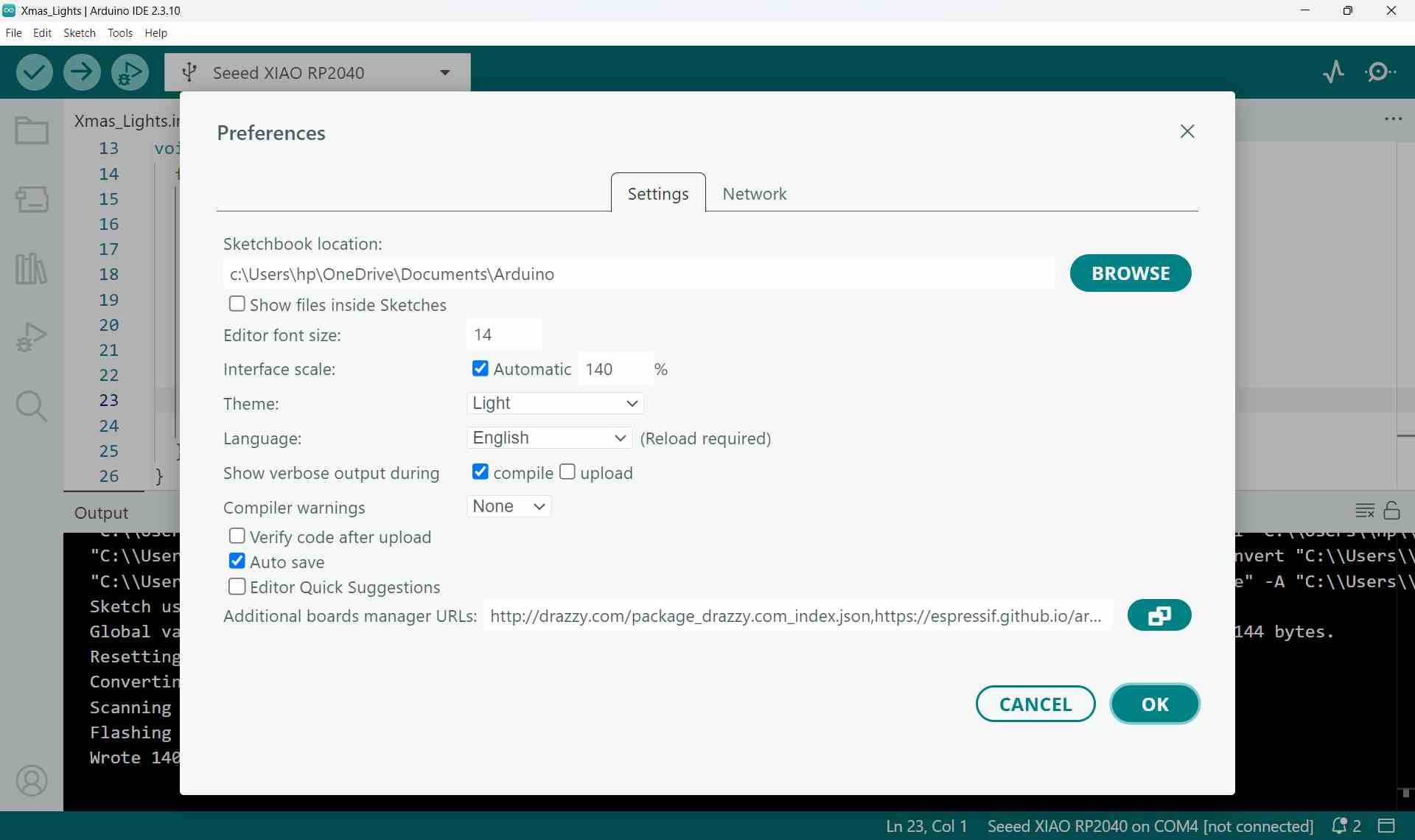Start the Debug button in toolbar
The width and height of the screenshot is (1415, 840).
coord(130,72)
